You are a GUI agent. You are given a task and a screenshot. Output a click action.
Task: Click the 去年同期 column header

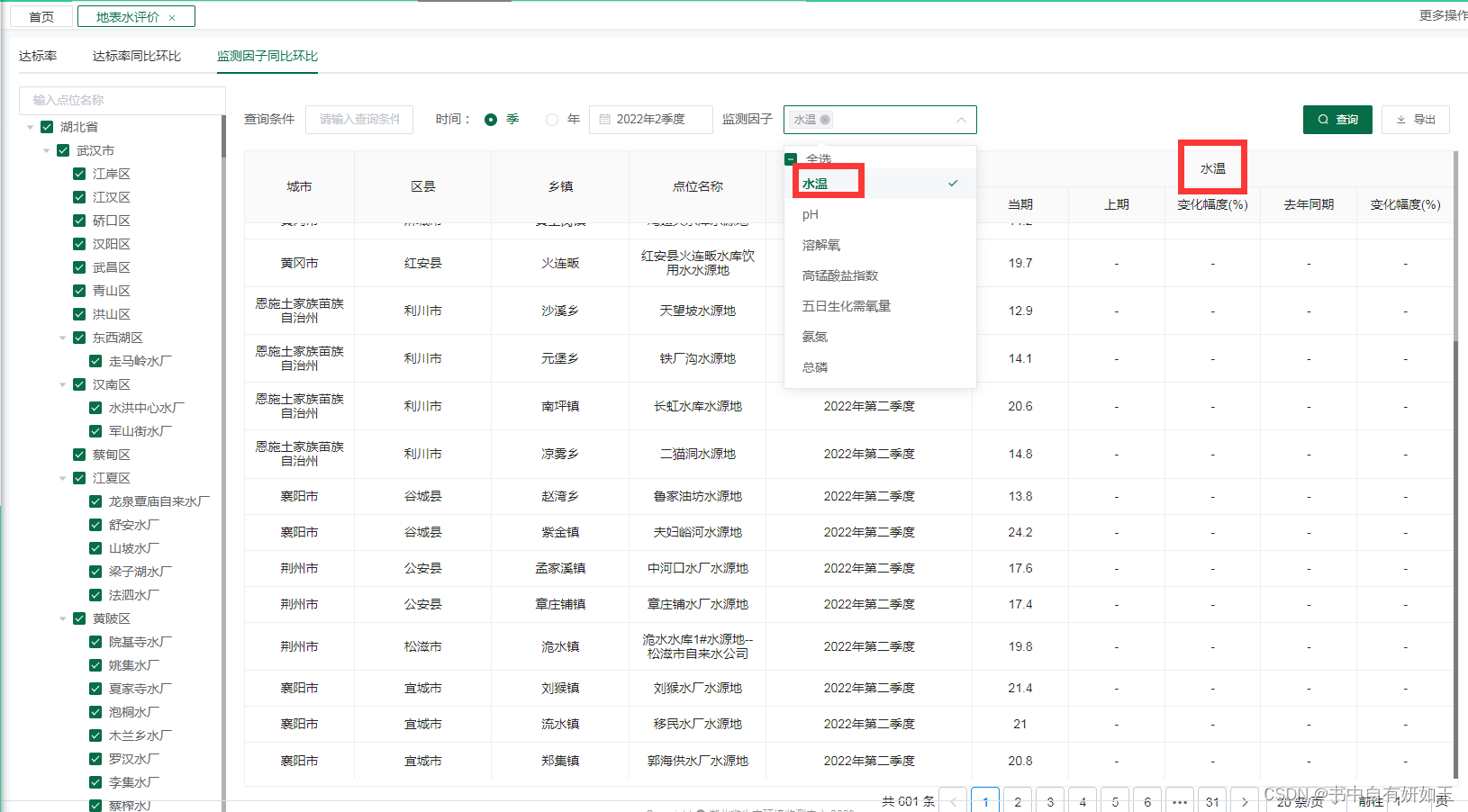[1309, 204]
